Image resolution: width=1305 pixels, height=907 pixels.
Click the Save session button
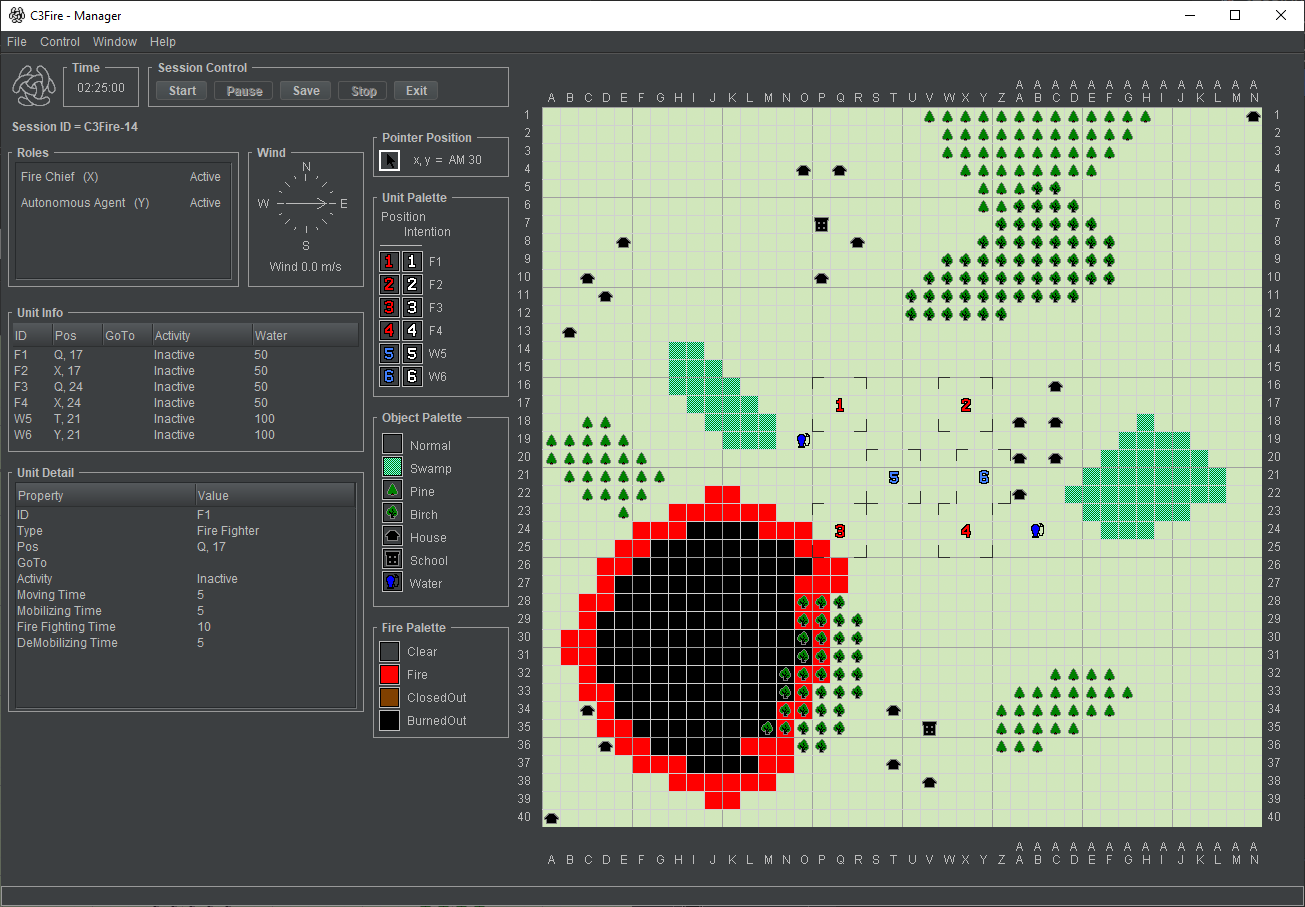coord(306,91)
